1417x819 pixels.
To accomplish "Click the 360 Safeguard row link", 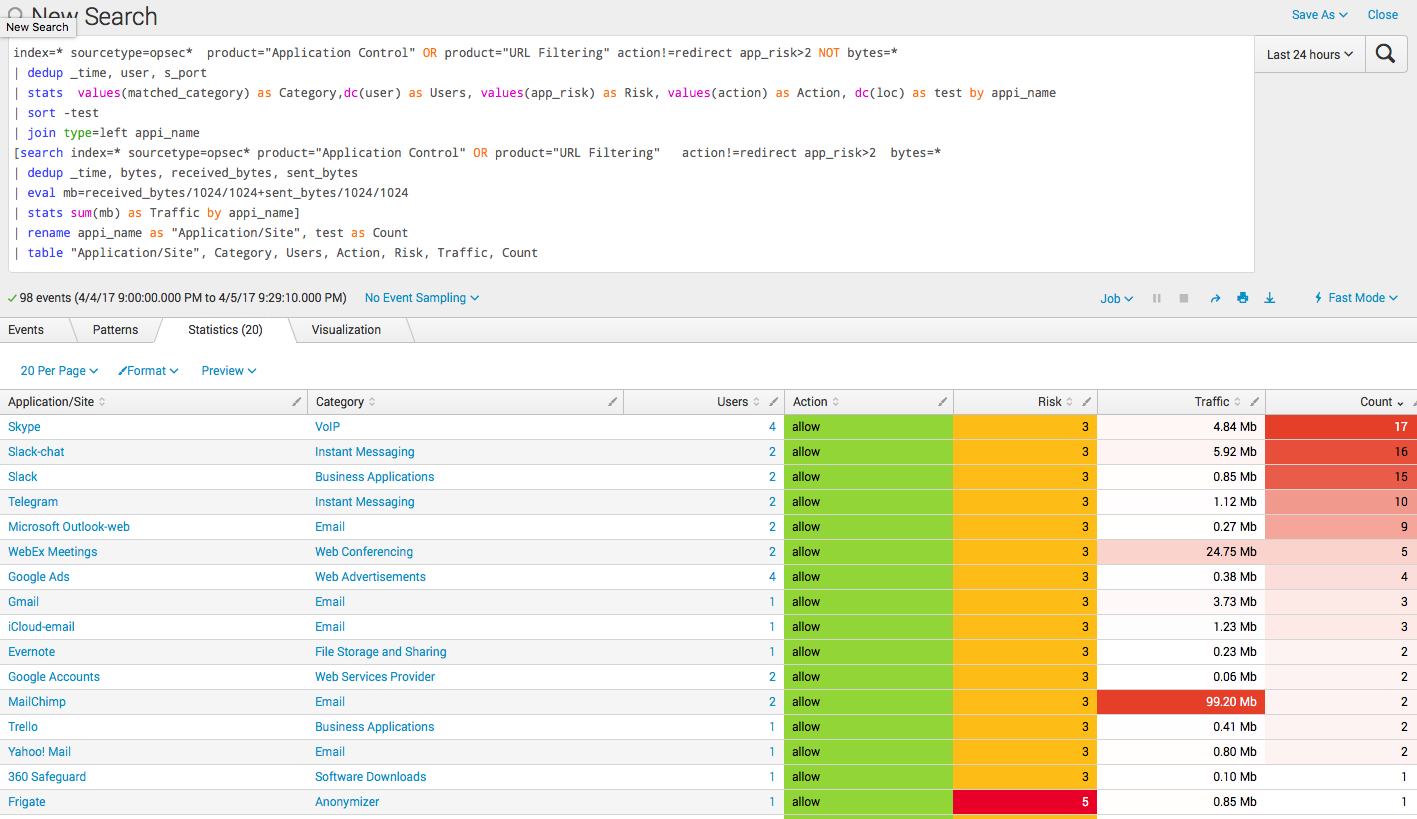I will [x=47, y=777].
